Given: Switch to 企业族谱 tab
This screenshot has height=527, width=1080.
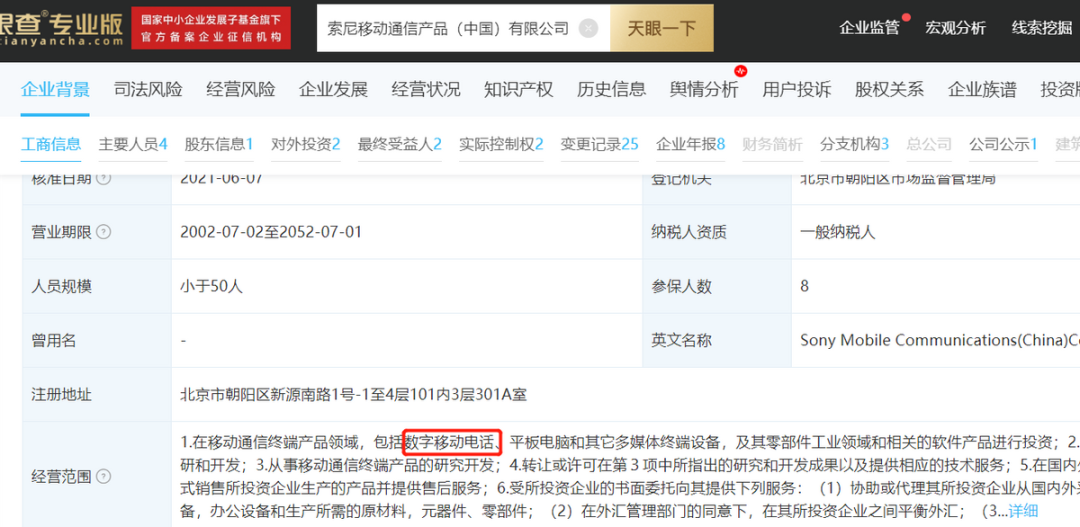Looking at the screenshot, I should tap(982, 90).
